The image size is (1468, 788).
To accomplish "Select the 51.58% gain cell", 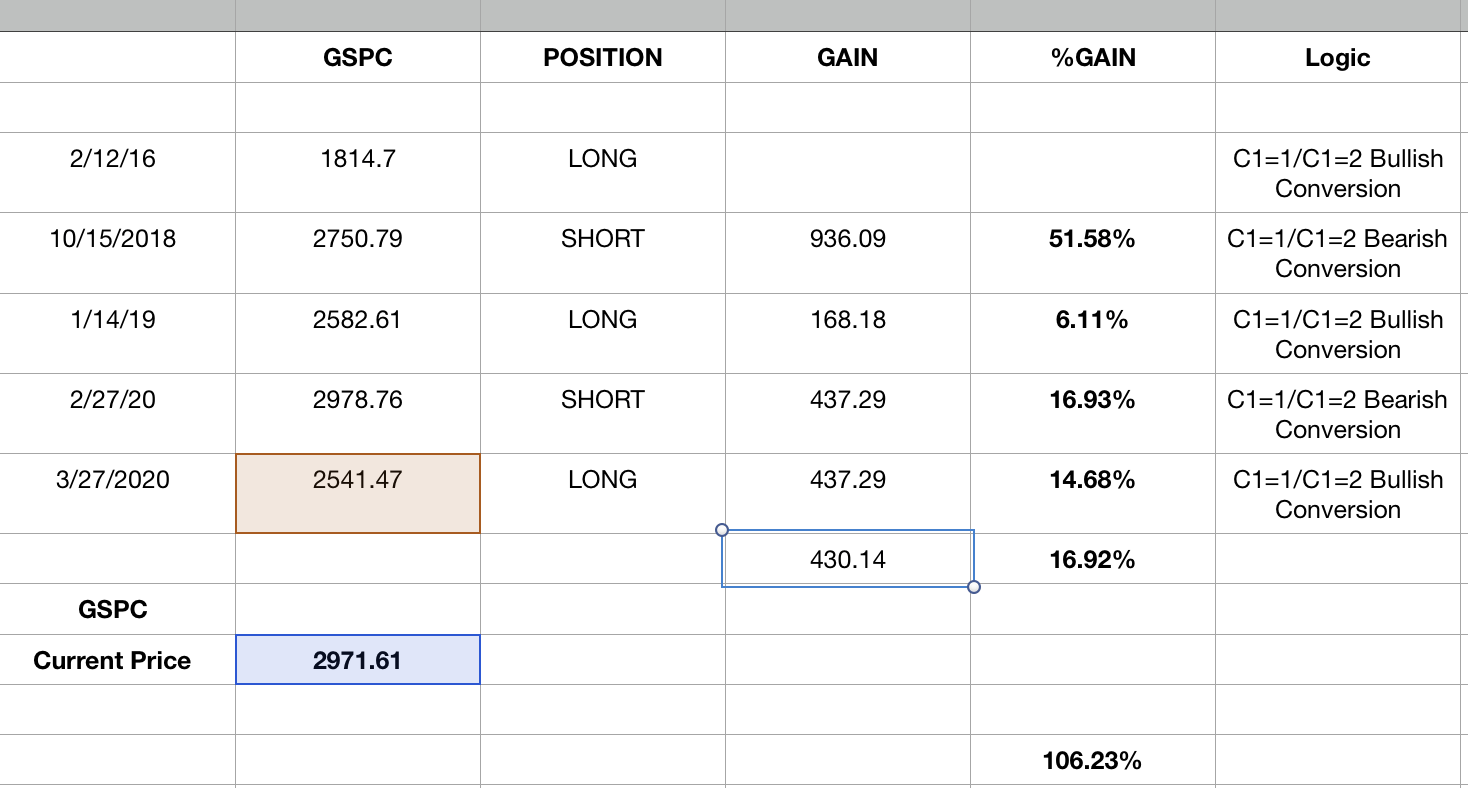I will click(1093, 239).
